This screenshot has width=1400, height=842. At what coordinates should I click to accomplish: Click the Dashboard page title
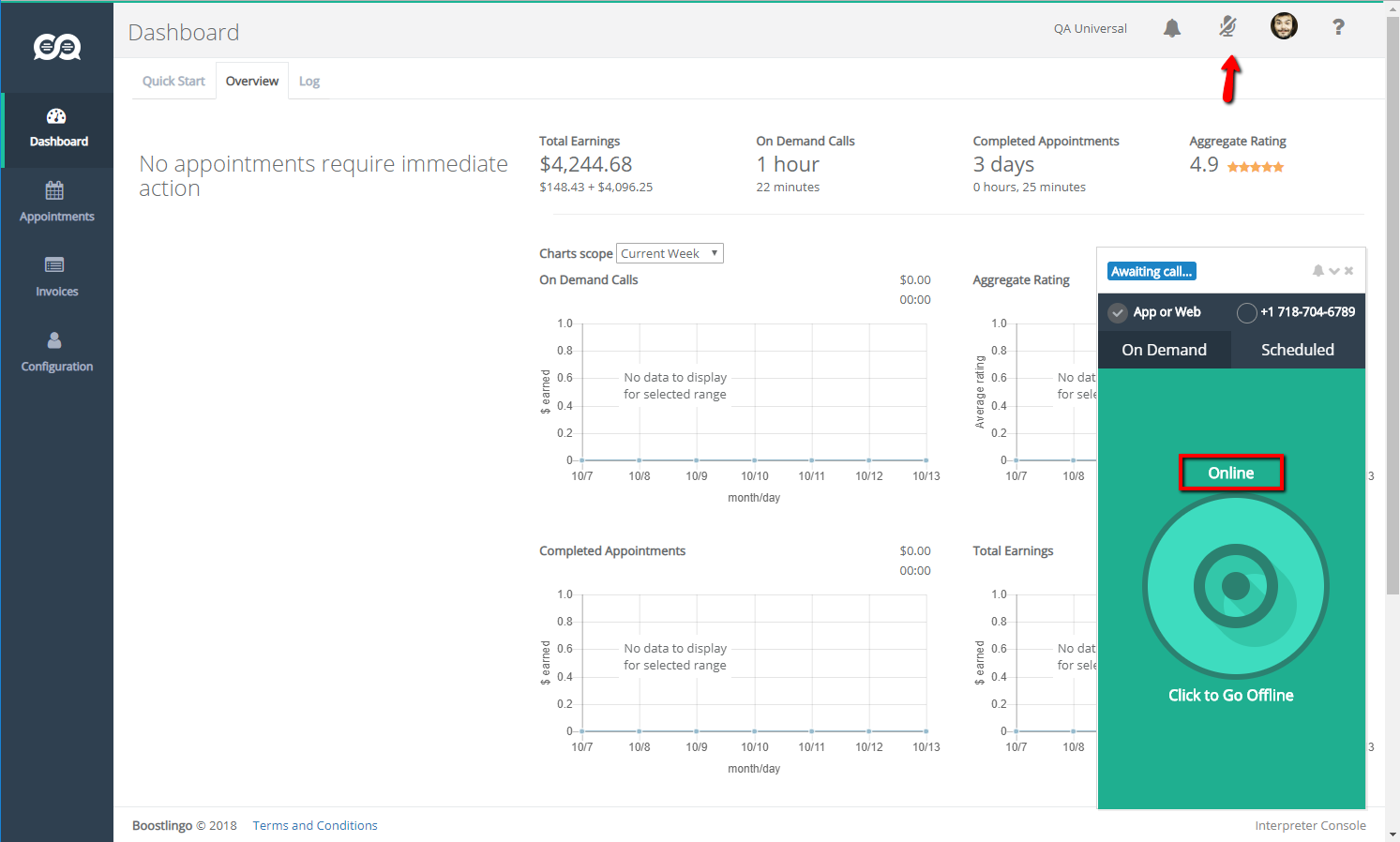point(184,33)
